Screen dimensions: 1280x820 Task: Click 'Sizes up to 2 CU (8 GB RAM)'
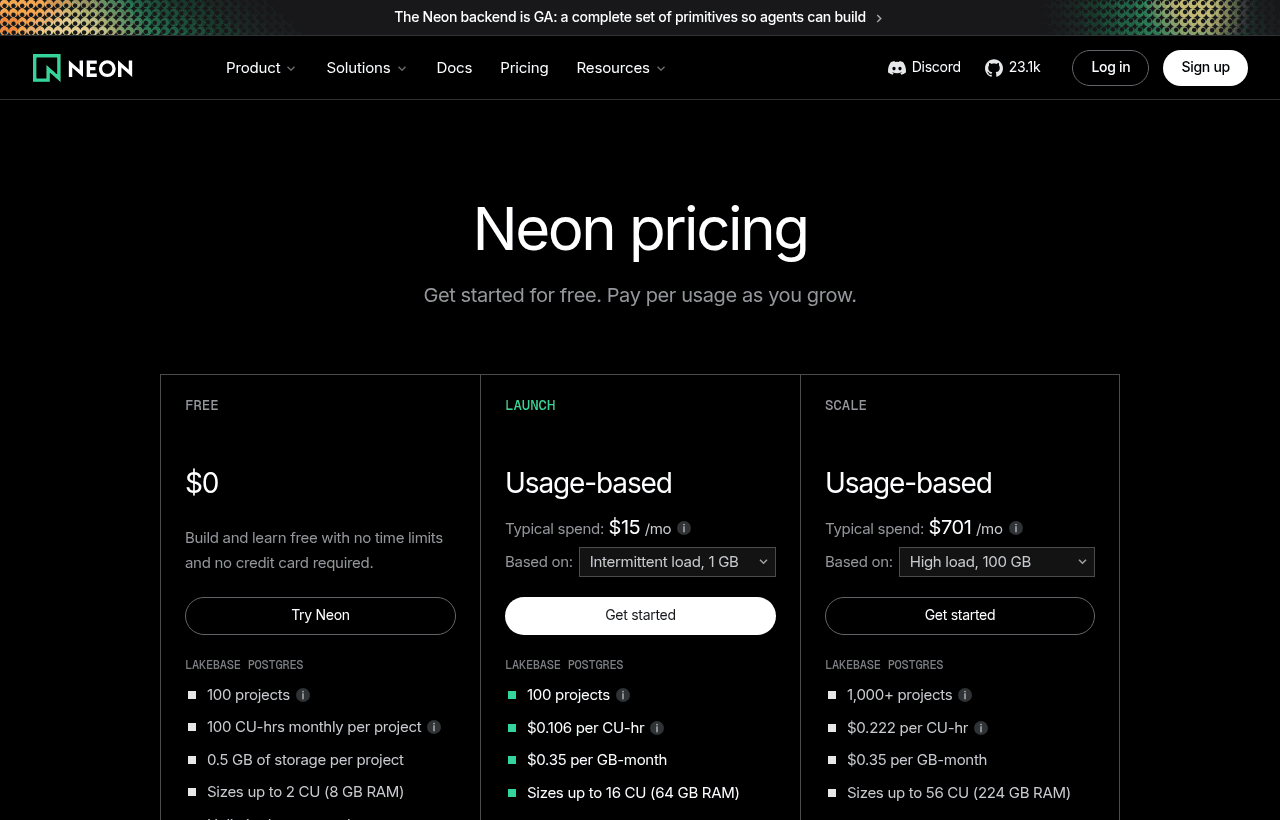point(305,792)
